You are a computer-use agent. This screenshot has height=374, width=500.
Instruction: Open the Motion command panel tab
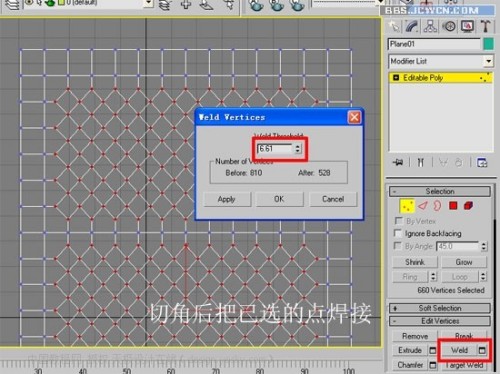449,26
